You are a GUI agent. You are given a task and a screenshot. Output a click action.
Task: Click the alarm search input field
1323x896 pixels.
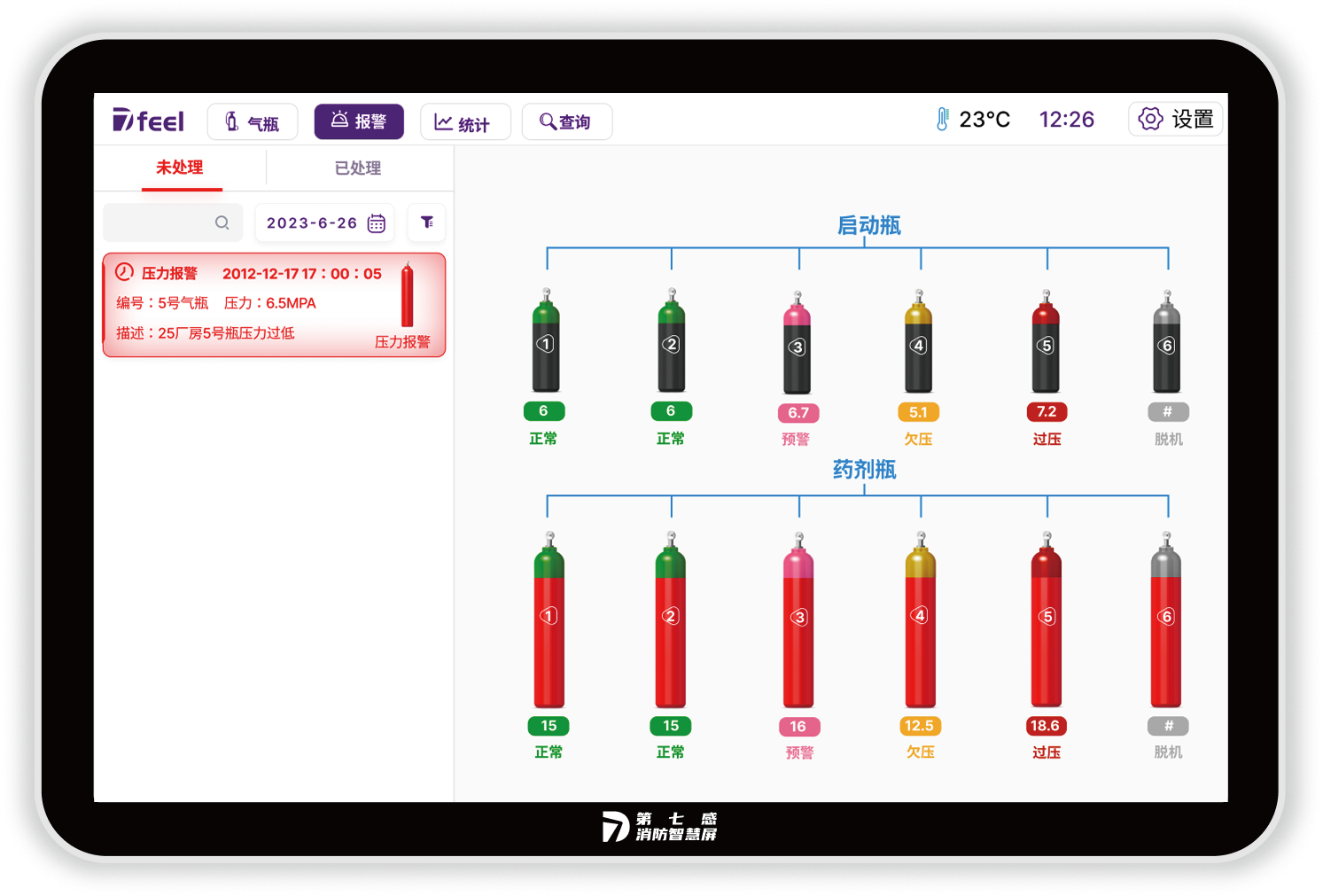click(x=160, y=223)
